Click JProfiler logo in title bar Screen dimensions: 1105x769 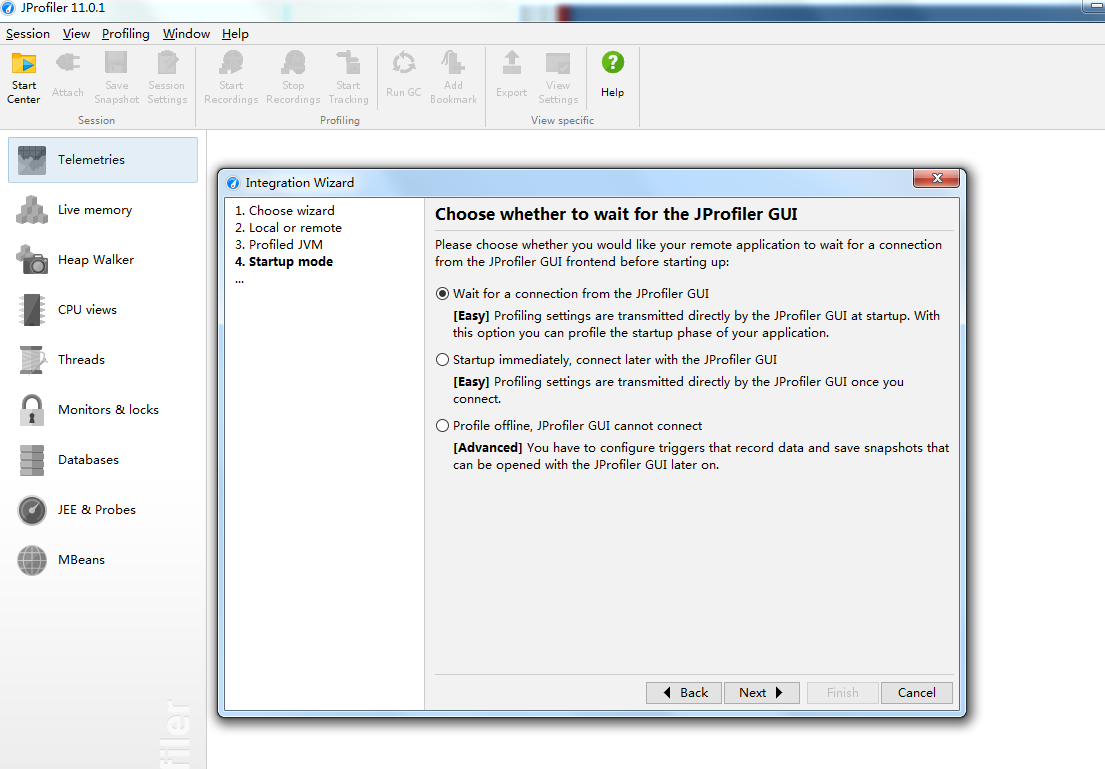click(x=8, y=8)
